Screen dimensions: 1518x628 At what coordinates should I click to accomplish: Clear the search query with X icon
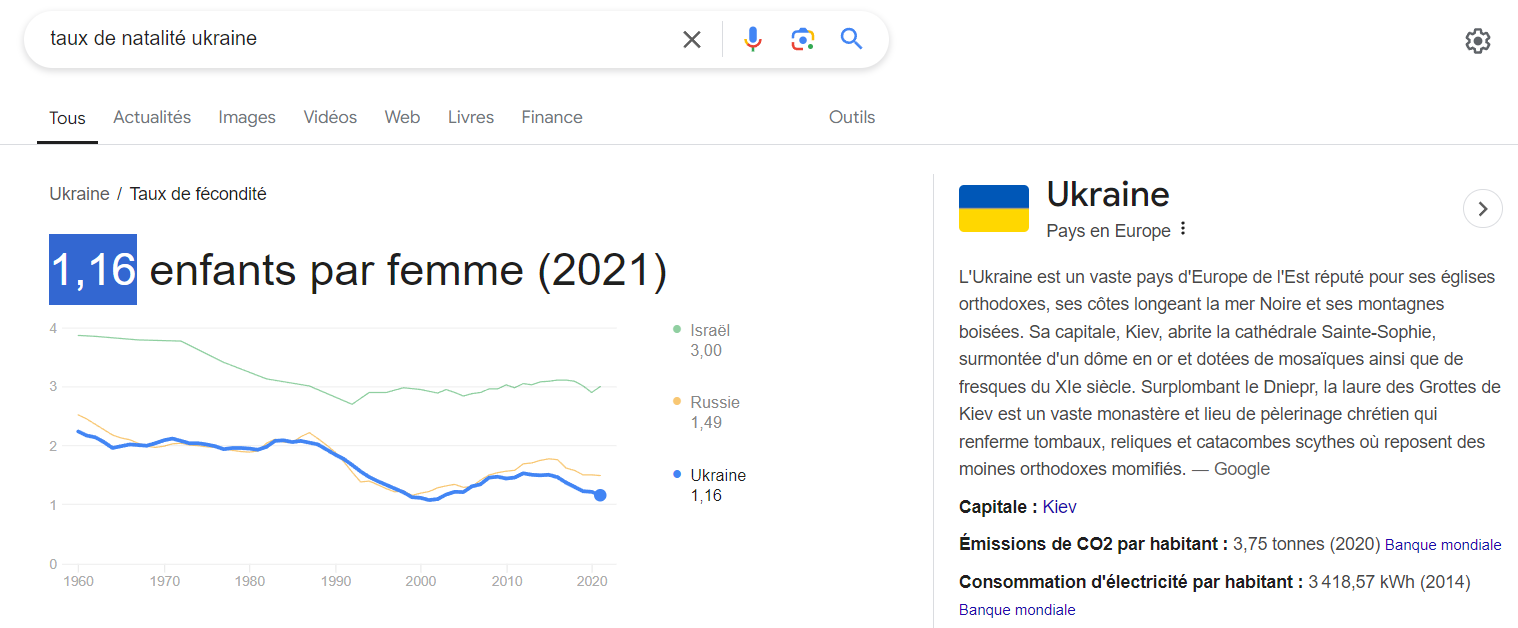pos(692,39)
